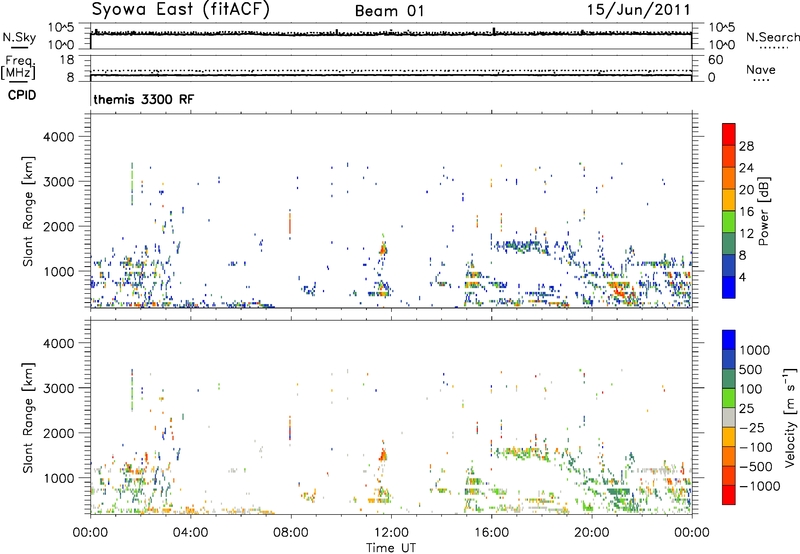
Task: Click the 3000 tick on power panel axis
Action: [59, 182]
